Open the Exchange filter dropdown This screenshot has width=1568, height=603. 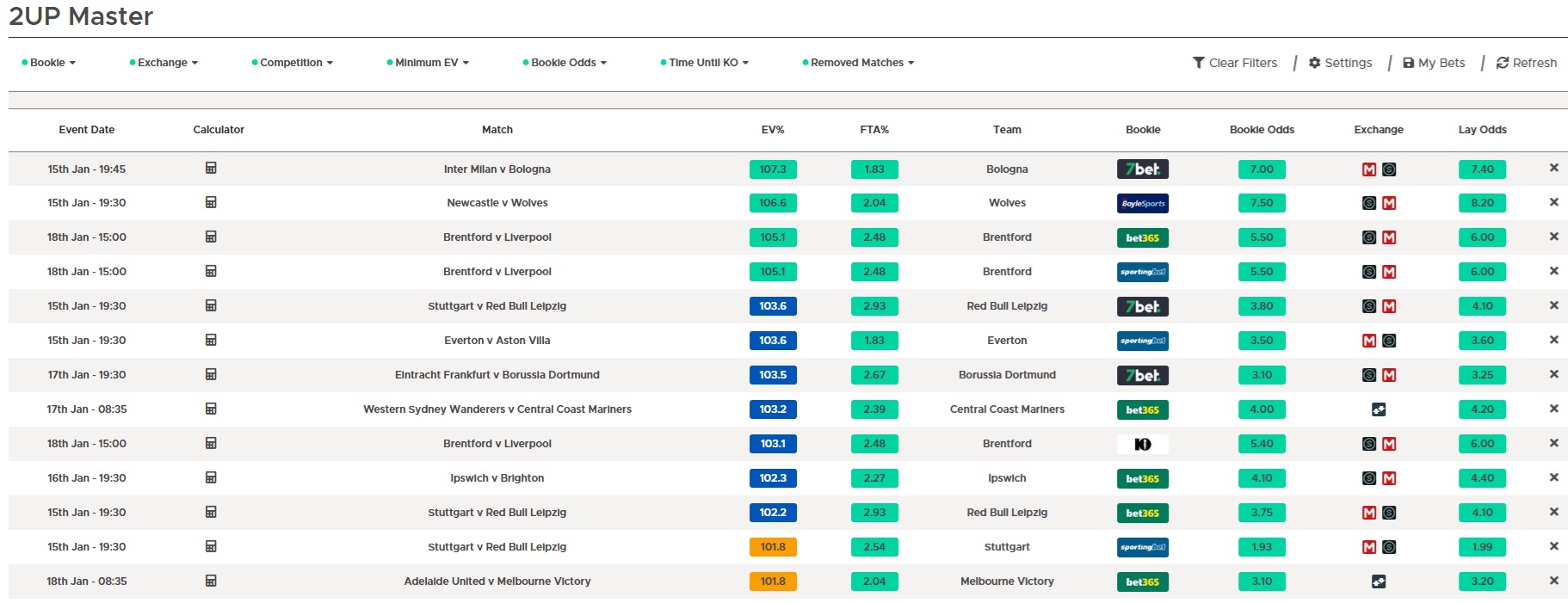tap(164, 63)
